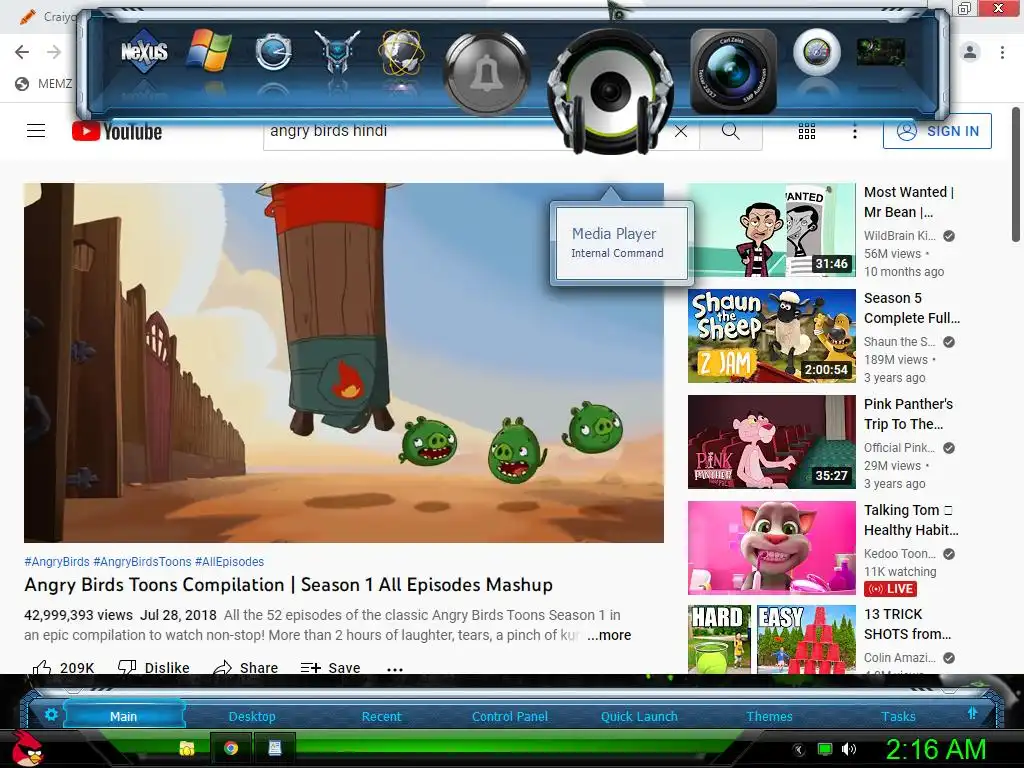Show hidden tray icons arrow
The image size is (1024, 768).
coord(799,750)
